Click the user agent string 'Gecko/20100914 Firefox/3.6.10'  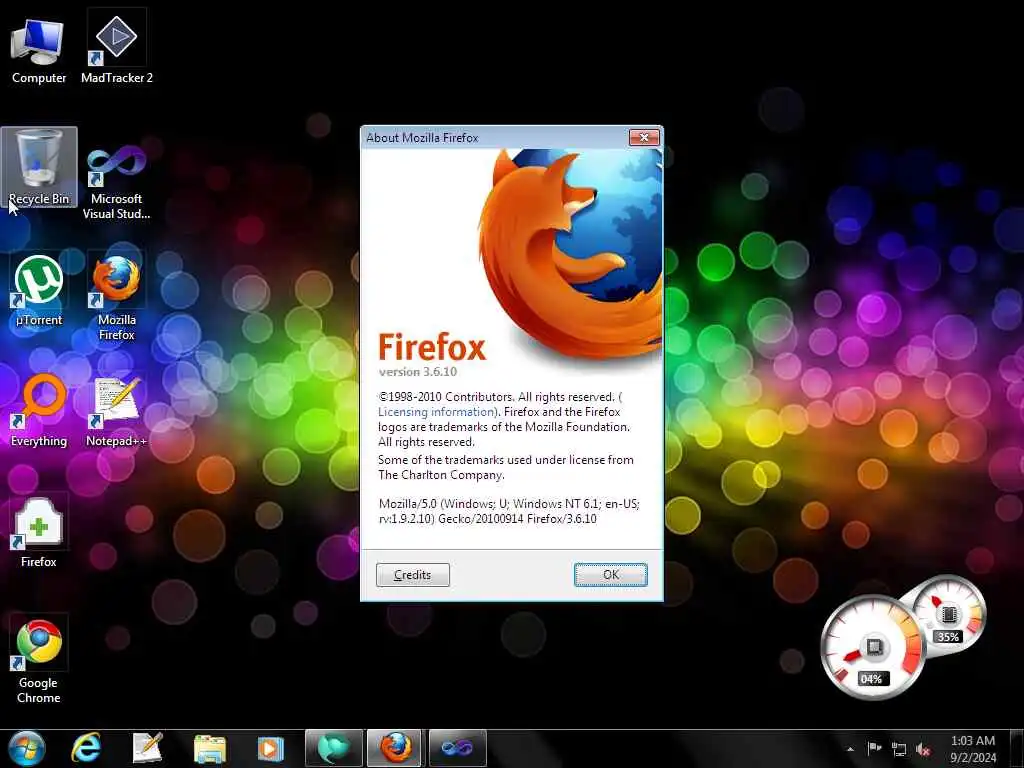coord(517,519)
